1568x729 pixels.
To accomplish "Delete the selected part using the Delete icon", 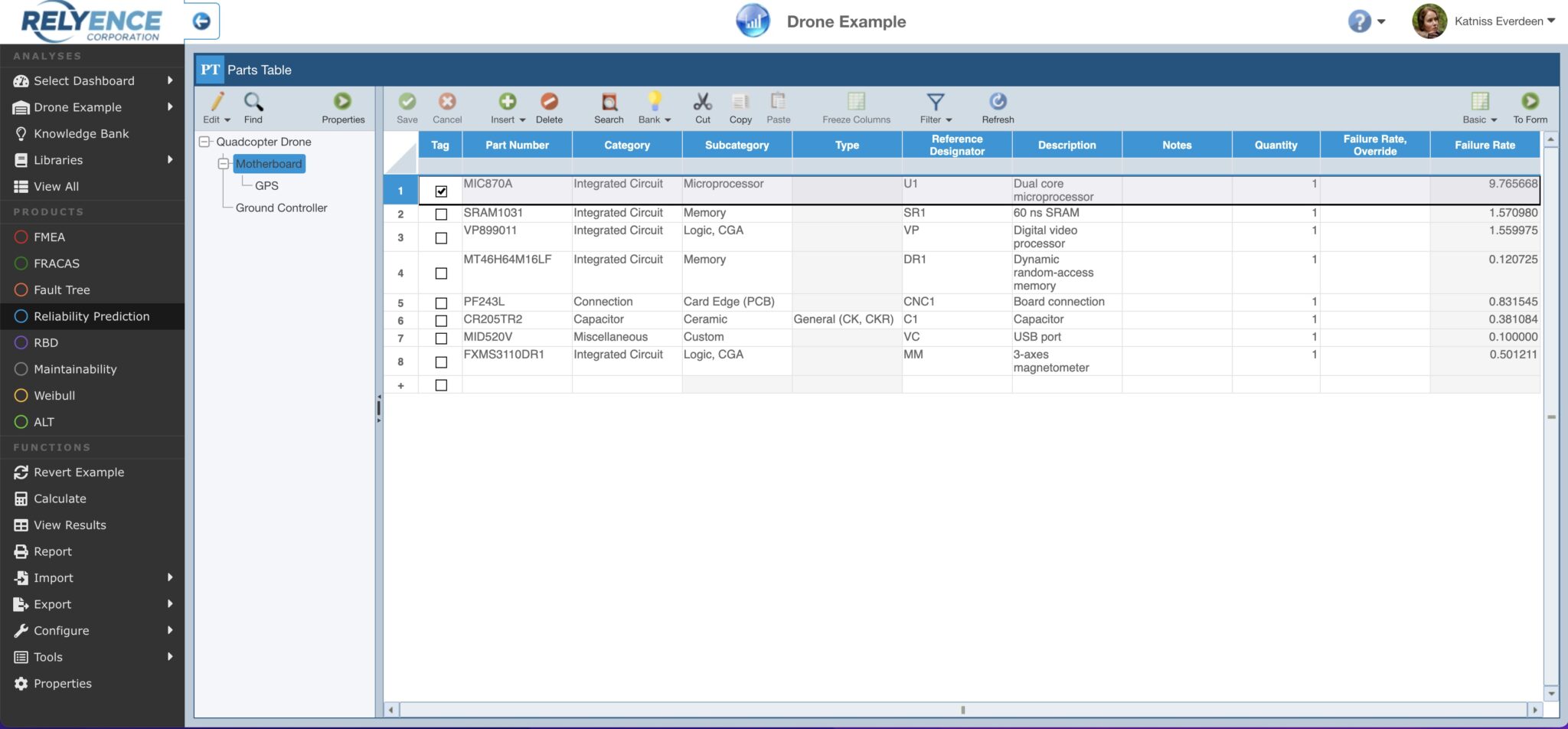I will coord(550,107).
